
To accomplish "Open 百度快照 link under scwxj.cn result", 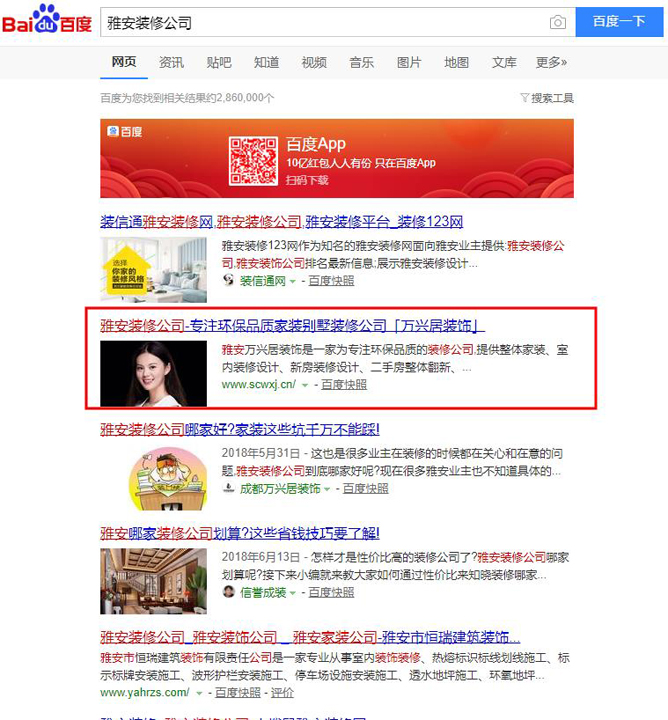I will pos(344,384).
